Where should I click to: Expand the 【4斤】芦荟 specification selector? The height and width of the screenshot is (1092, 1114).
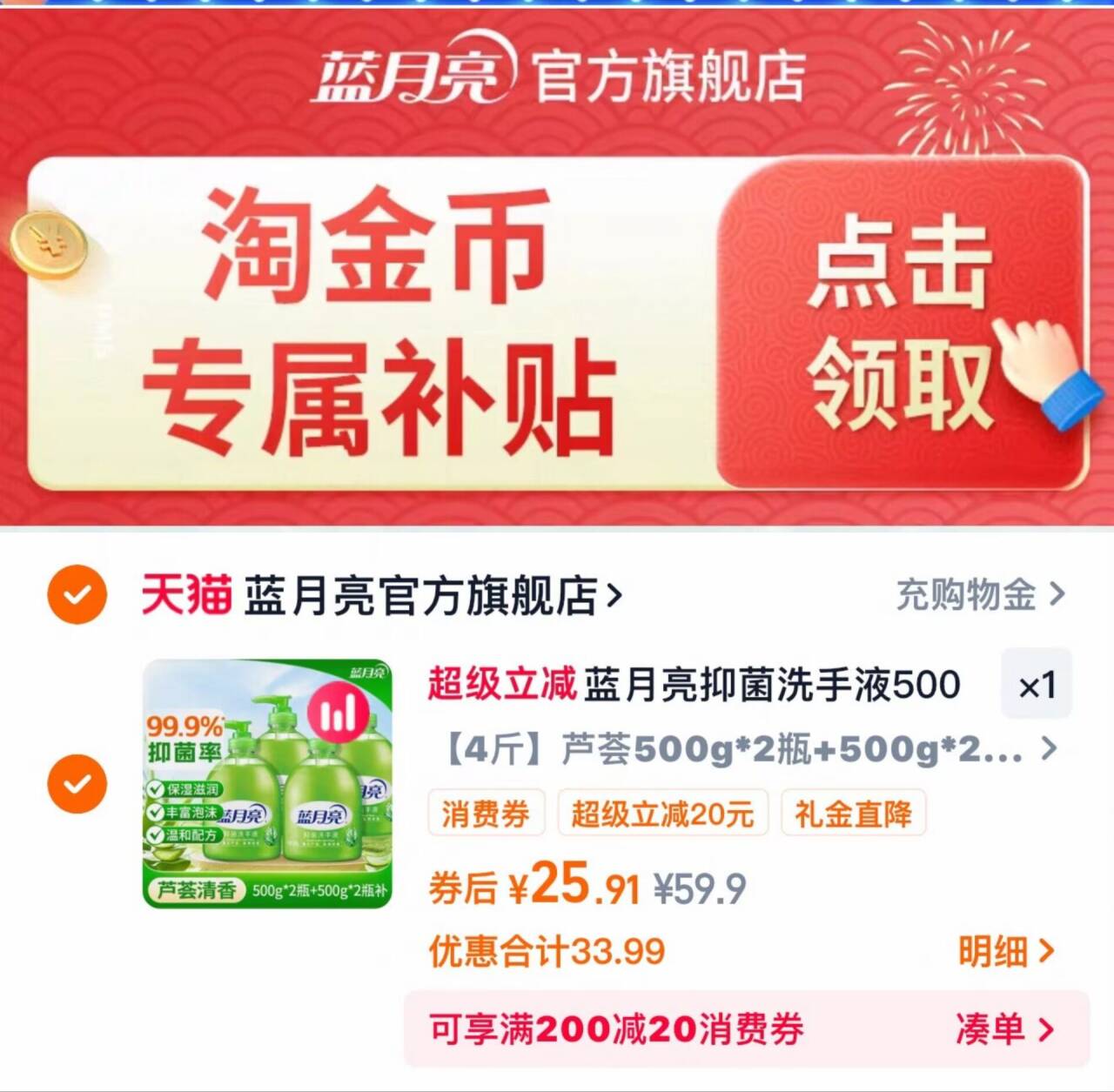point(750,749)
